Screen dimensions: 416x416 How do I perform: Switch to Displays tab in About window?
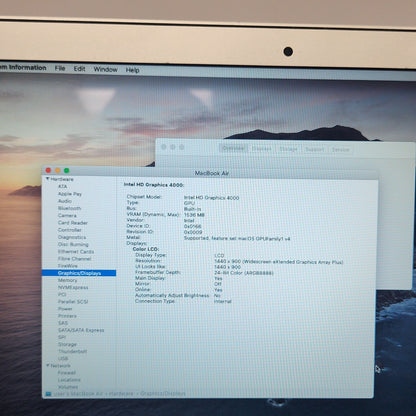tap(262, 149)
